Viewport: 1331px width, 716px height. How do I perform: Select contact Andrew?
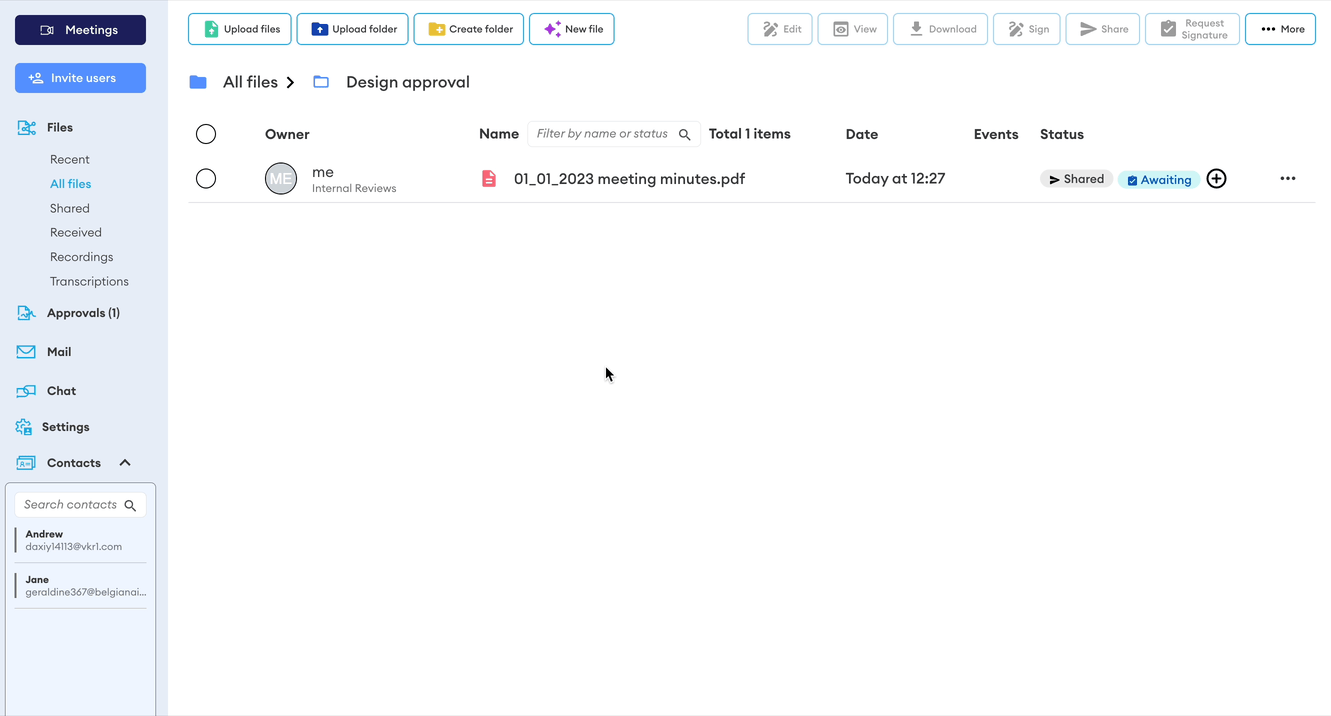click(x=80, y=540)
